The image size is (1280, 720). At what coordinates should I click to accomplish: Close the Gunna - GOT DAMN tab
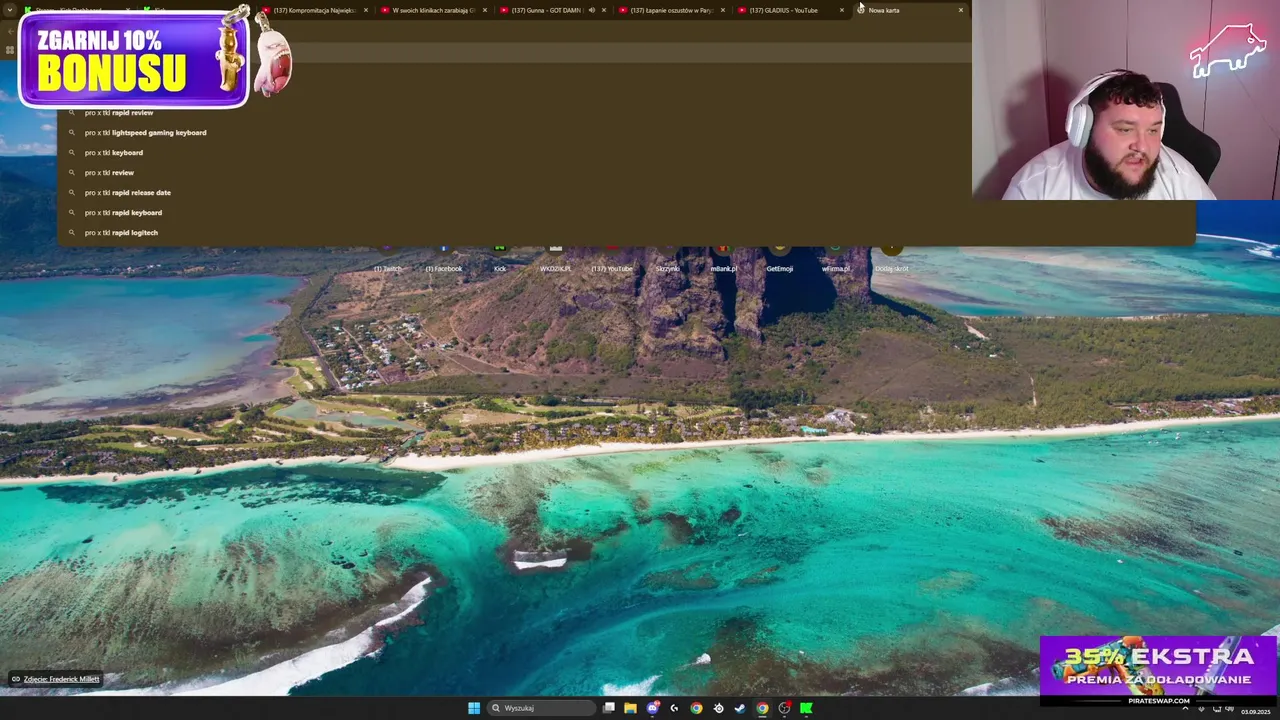pos(604,10)
